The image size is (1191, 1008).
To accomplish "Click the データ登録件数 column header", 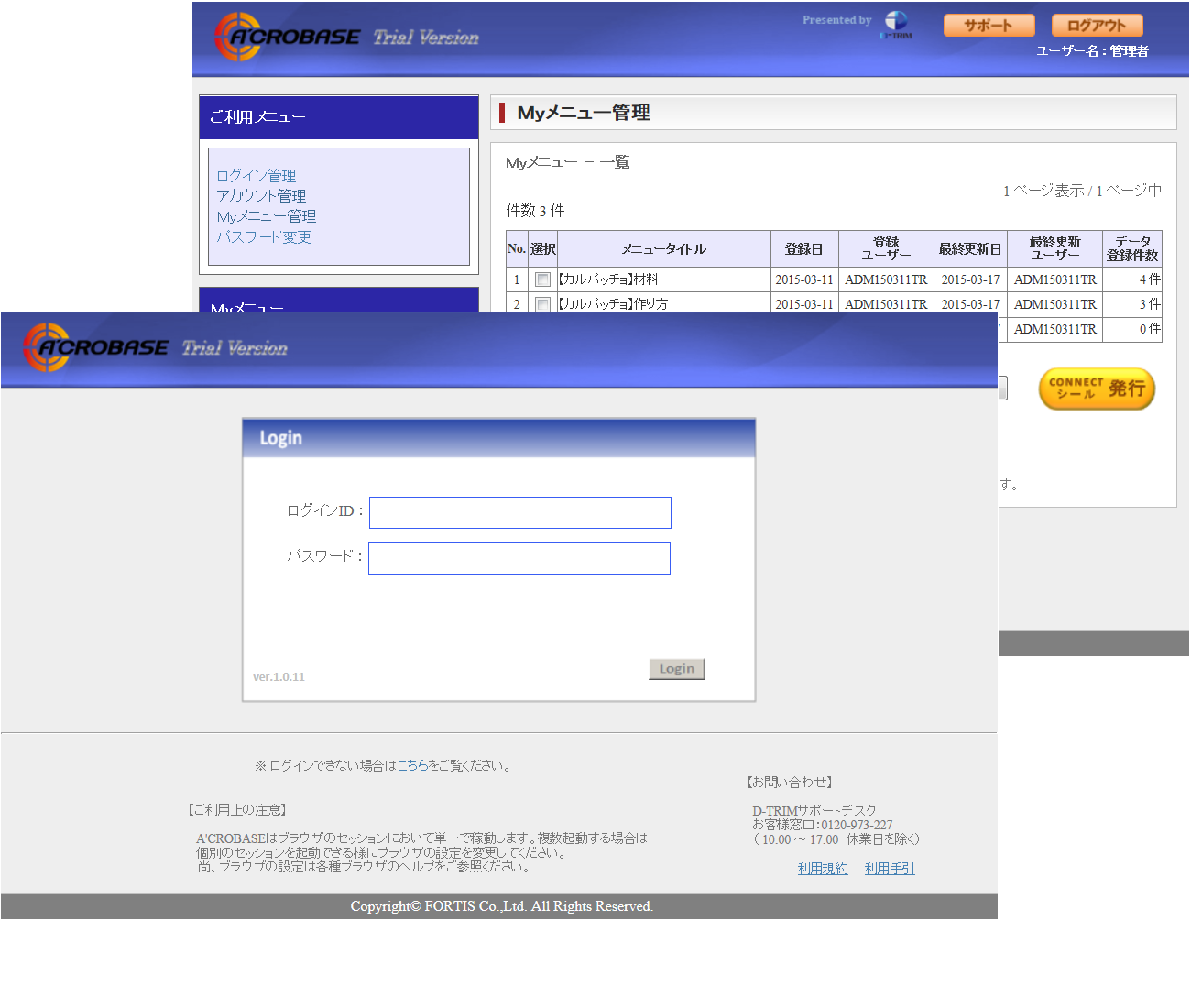I will coord(1132,248).
